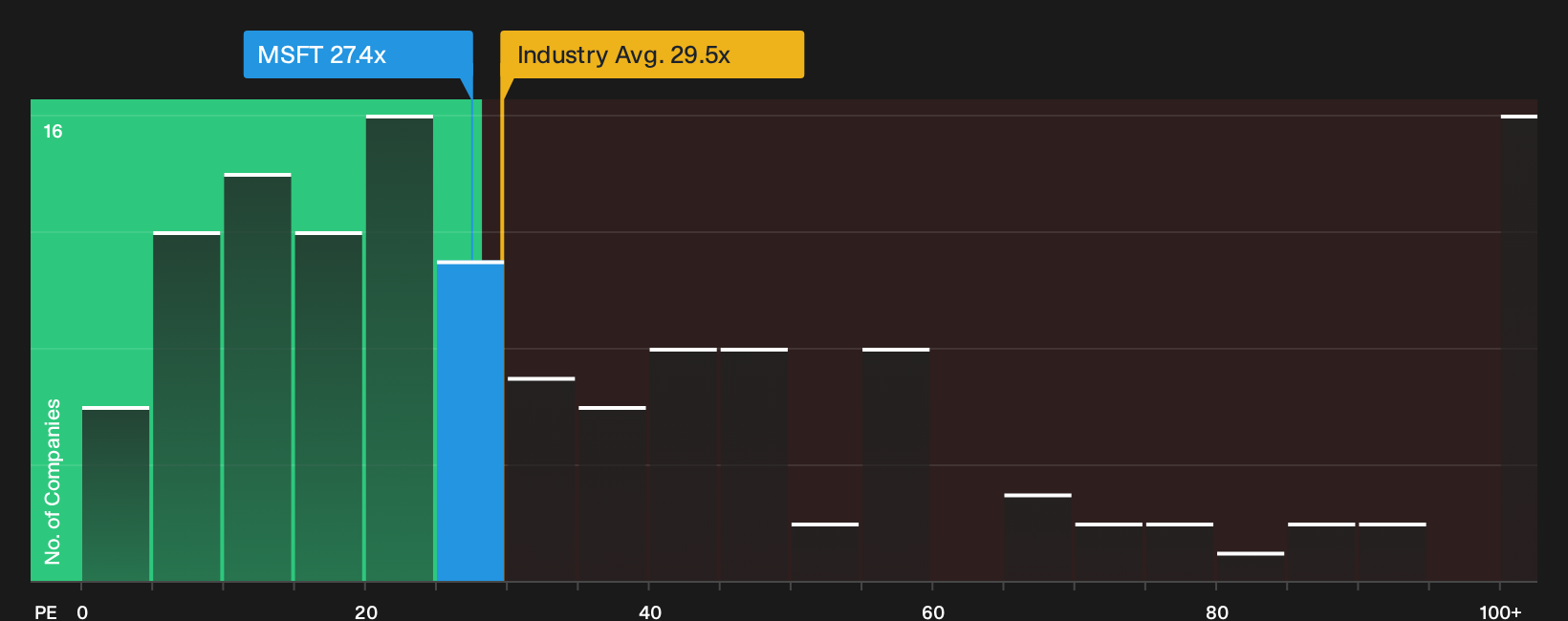Image resolution: width=1568 pixels, height=621 pixels.
Task: Click the PE axis title
Action: tap(46, 611)
